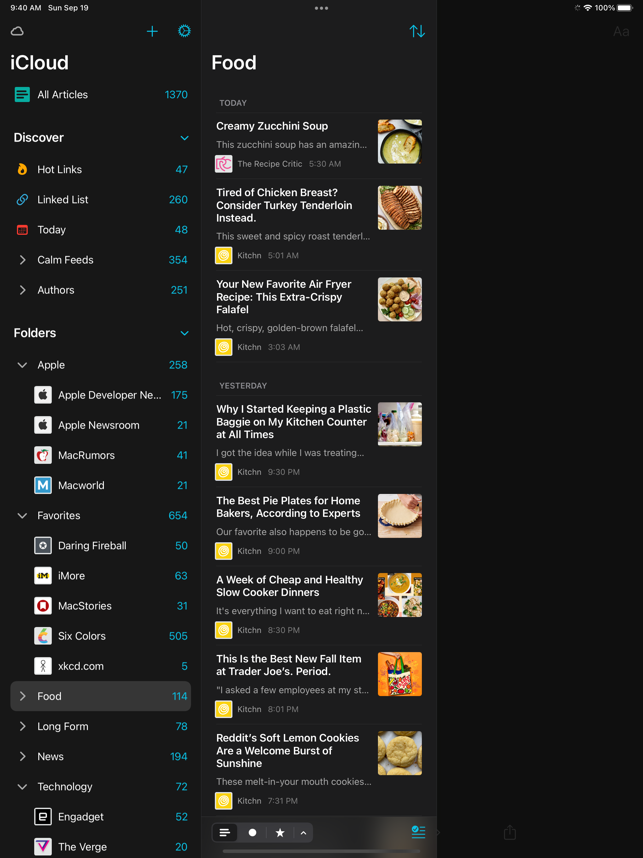Expand the Authors group
Image resolution: width=643 pixels, height=858 pixels.
point(22,290)
